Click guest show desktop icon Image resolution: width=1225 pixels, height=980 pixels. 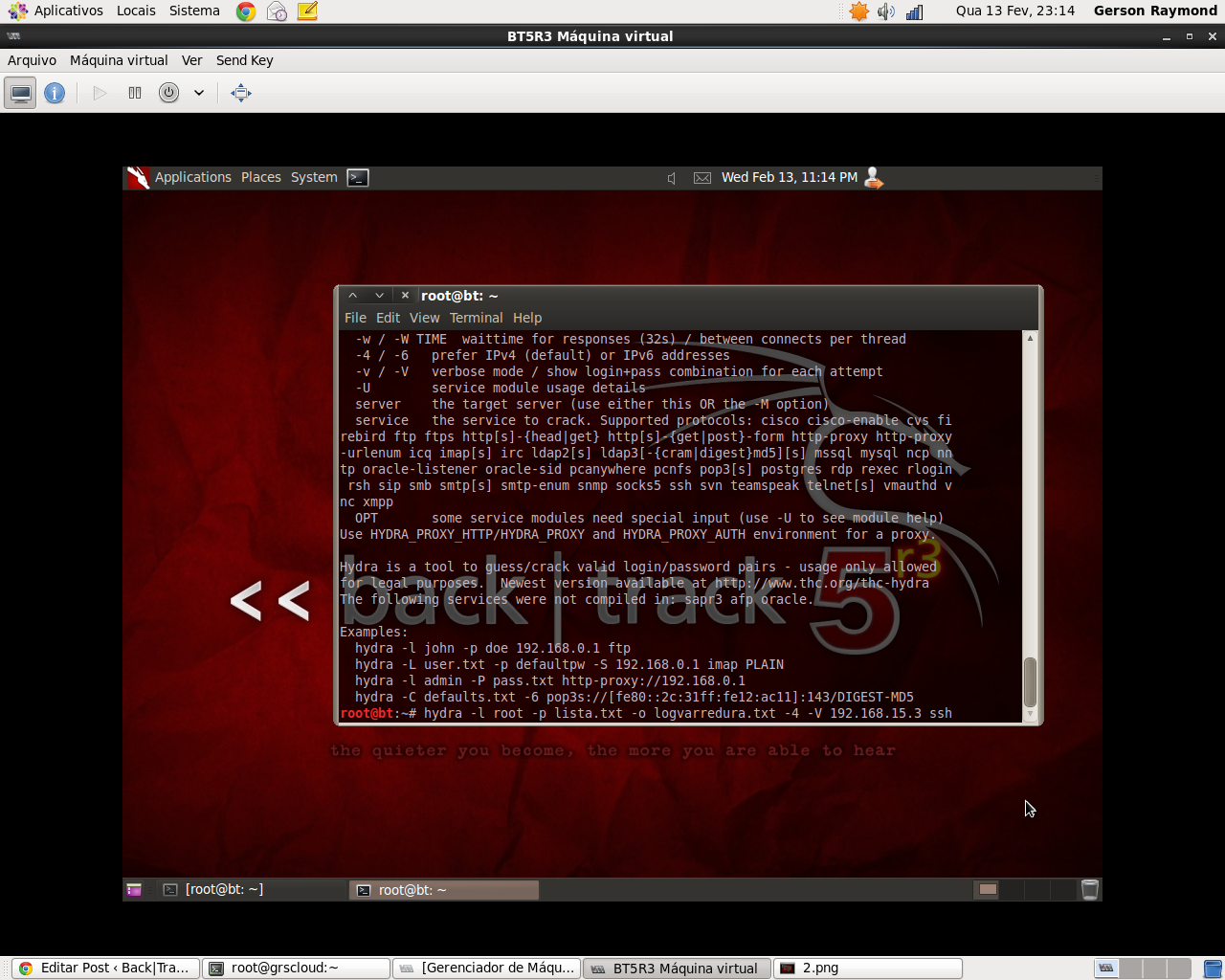coord(134,890)
